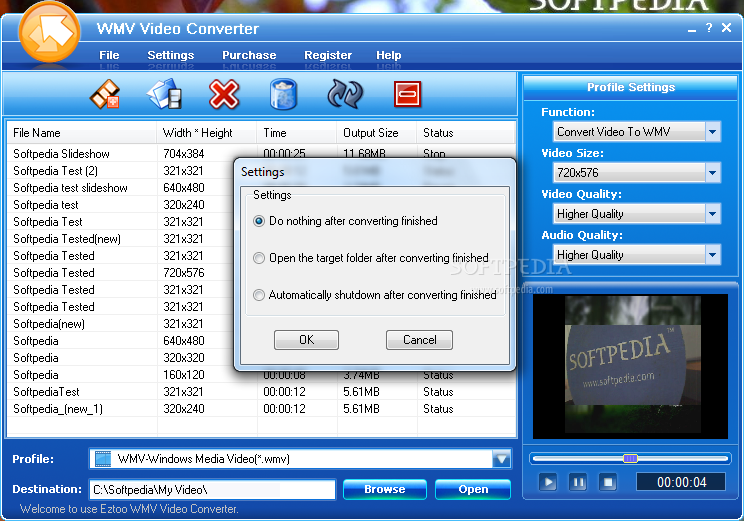Image resolution: width=744 pixels, height=521 pixels.
Task: Open the Purchase menu
Action: click(249, 55)
